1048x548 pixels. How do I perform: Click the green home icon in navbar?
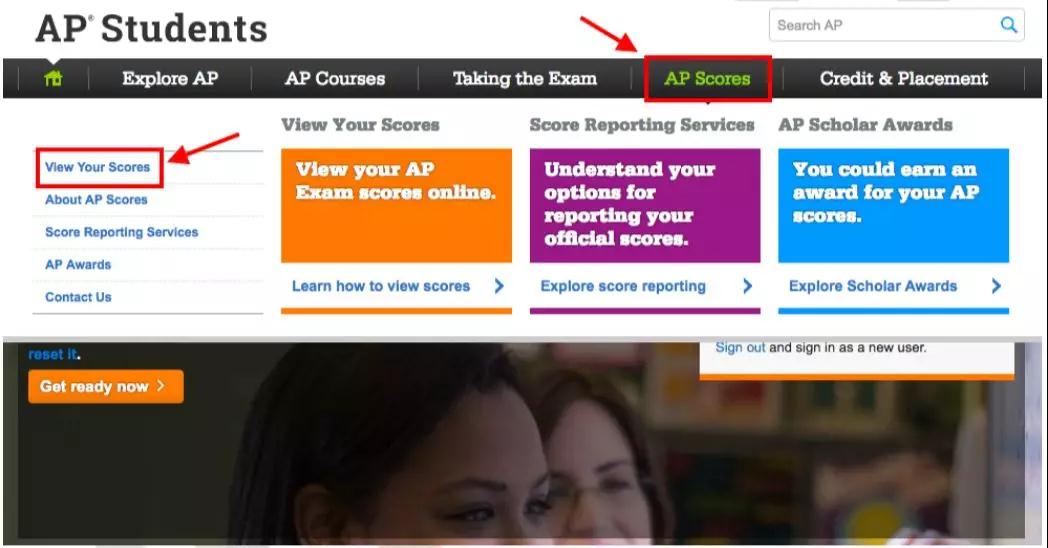point(53,78)
